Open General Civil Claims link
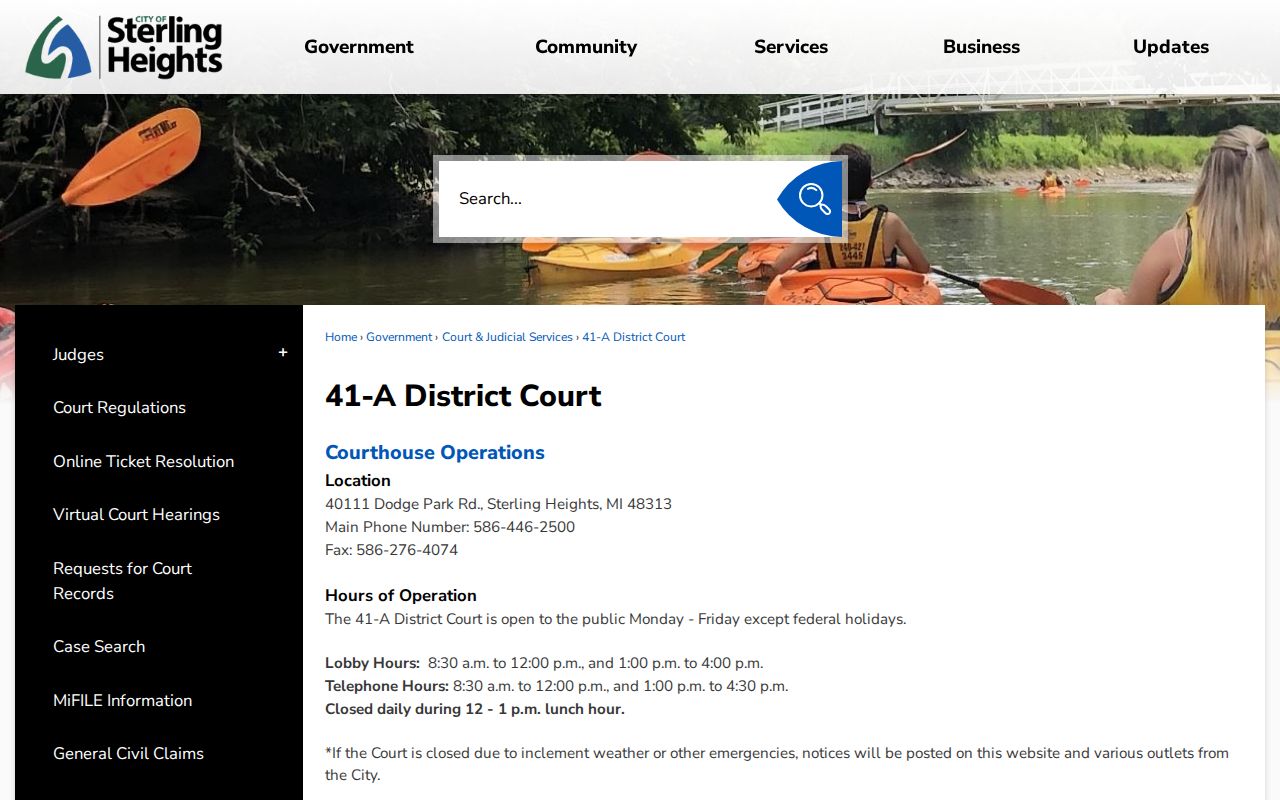The image size is (1280, 800). [x=128, y=753]
